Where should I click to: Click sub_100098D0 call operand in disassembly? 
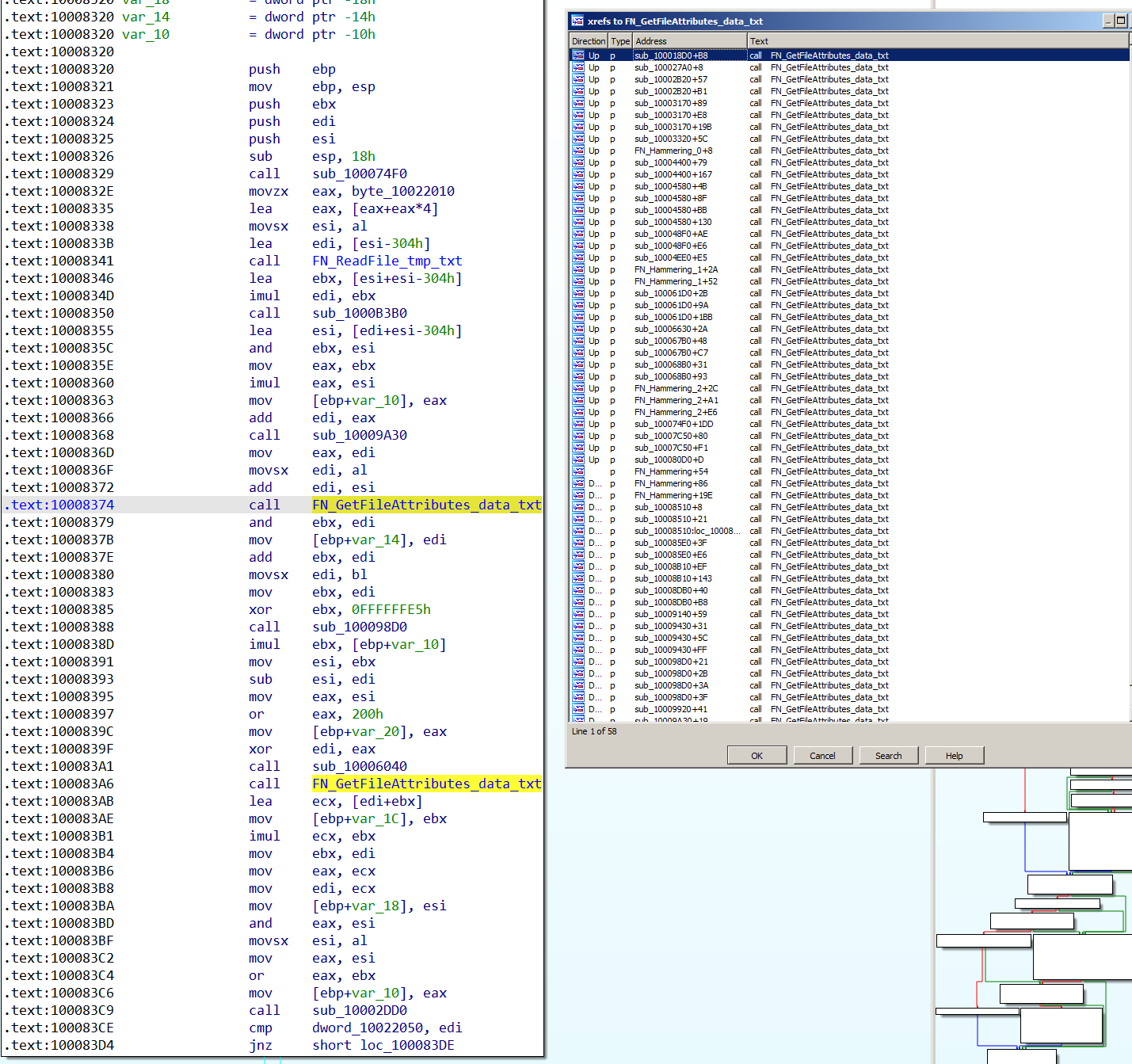(359, 627)
